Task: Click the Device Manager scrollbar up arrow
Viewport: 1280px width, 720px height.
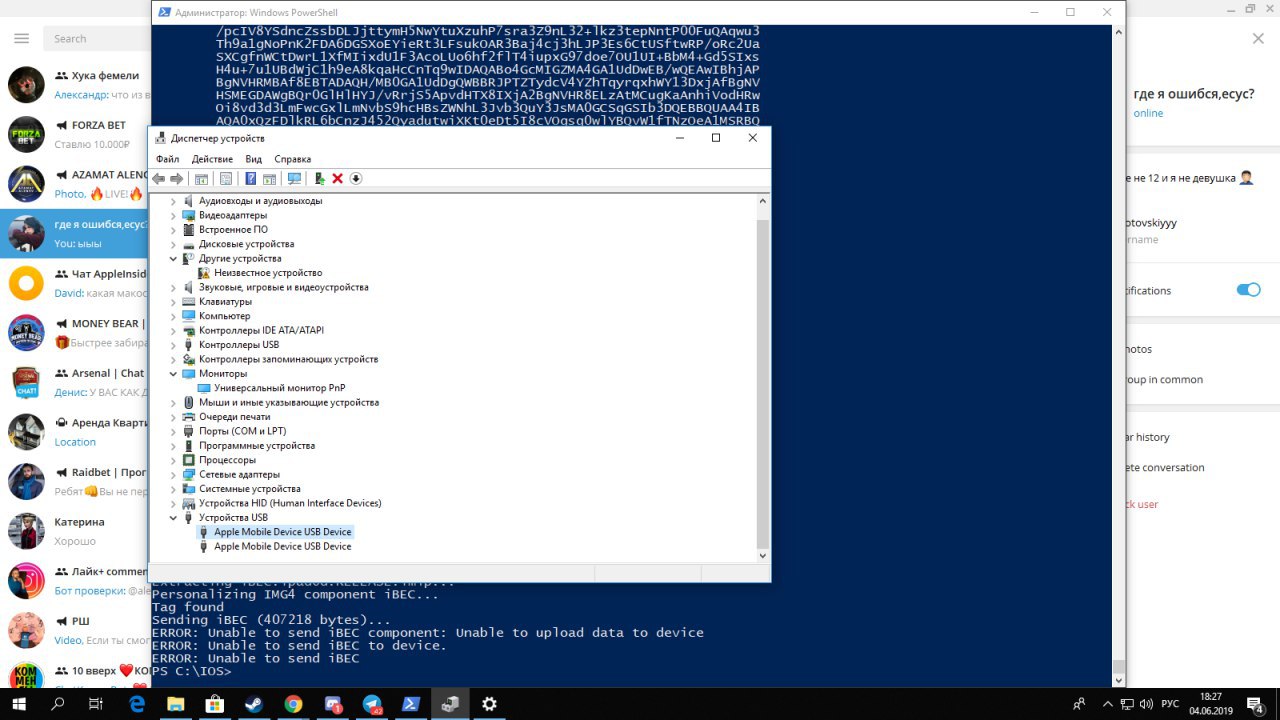Action: 763,201
